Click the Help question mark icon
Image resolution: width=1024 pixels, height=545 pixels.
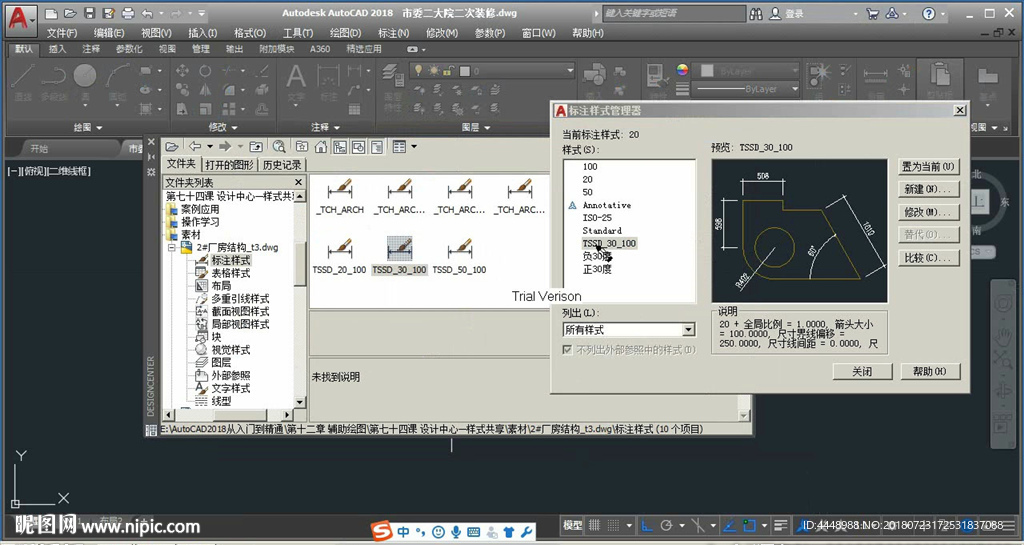tap(929, 13)
